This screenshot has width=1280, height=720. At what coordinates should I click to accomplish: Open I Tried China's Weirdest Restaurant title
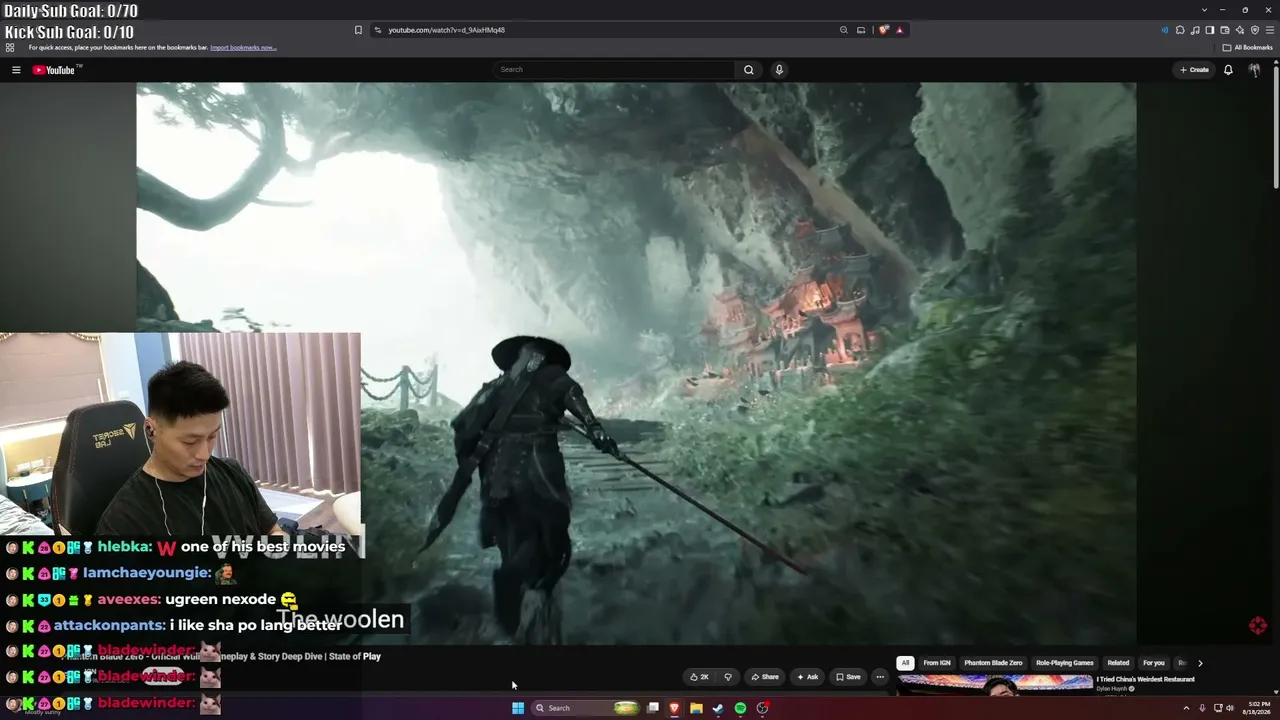1146,680
